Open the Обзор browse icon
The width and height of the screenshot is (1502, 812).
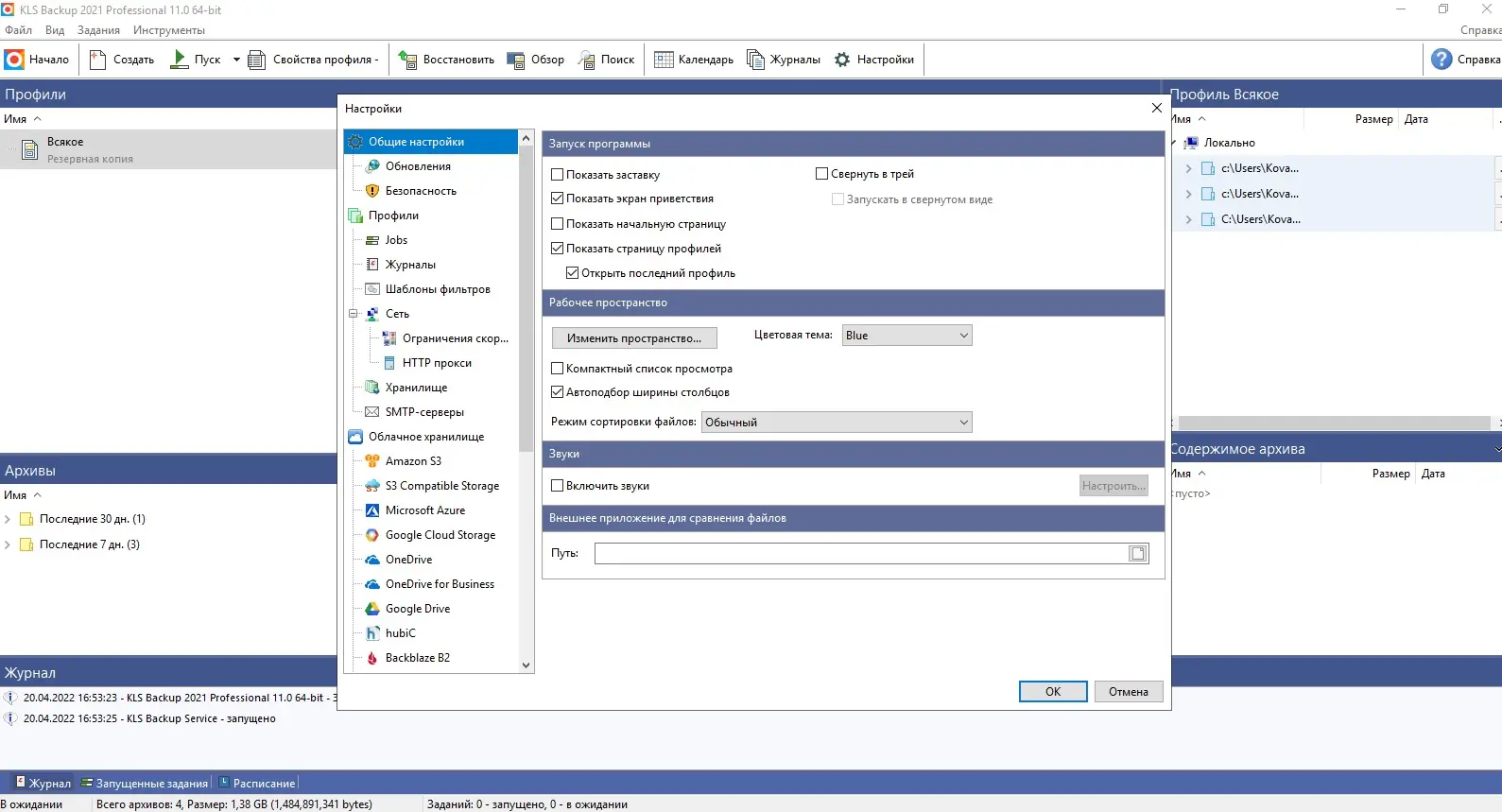[515, 60]
